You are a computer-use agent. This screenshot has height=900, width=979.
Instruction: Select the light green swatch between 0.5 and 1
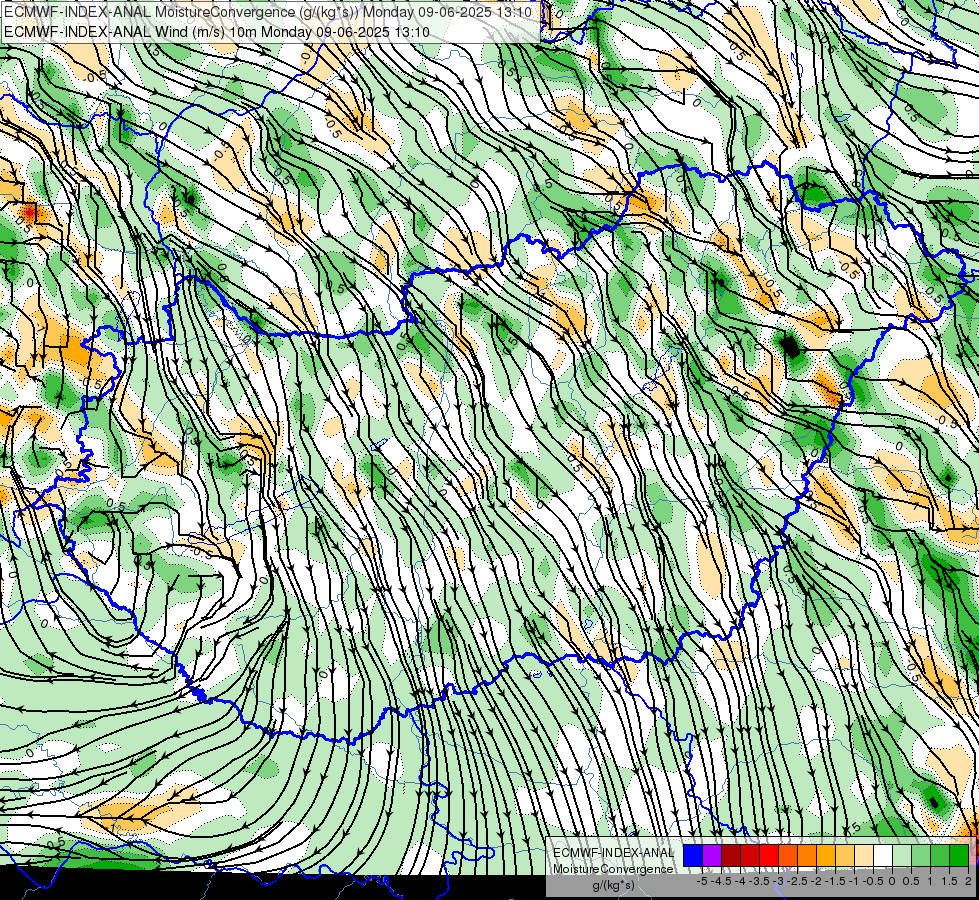(x=921, y=856)
